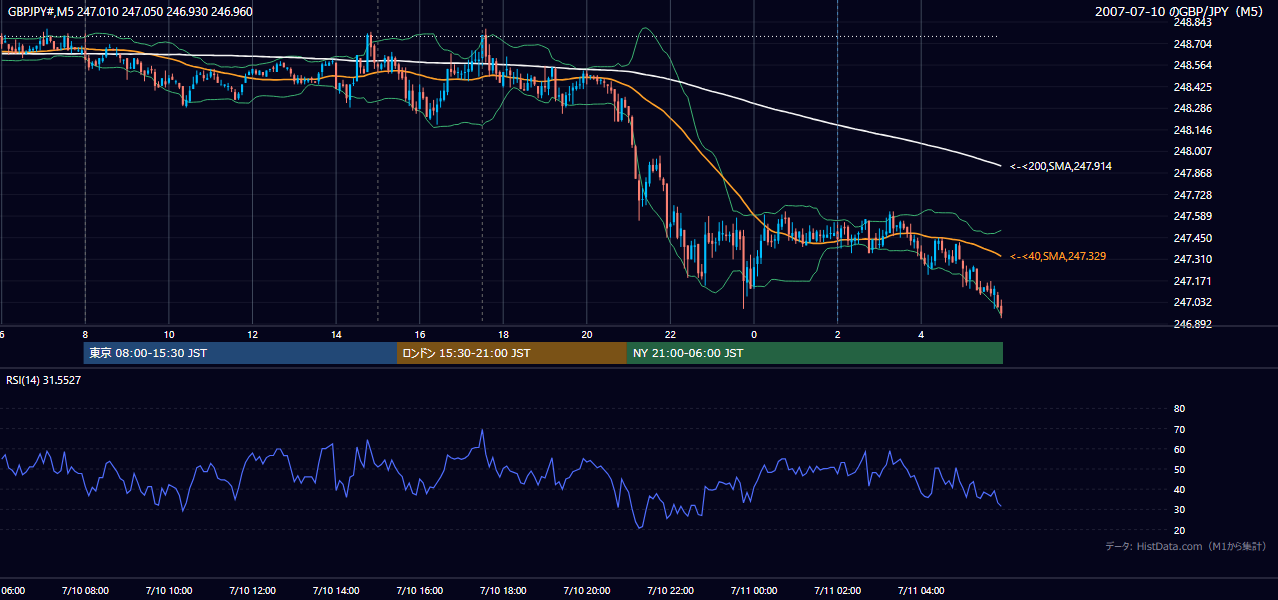1278x600 pixels.
Task: Click the price axis value 248.843
Action: coord(1193,22)
